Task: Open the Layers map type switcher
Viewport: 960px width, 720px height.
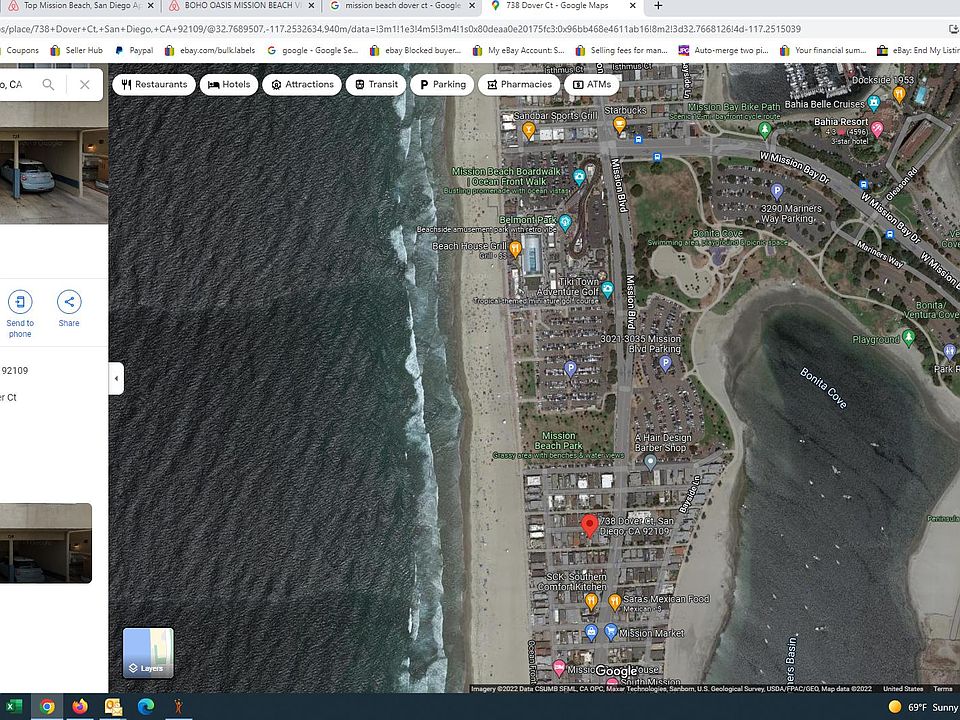Action: point(148,653)
